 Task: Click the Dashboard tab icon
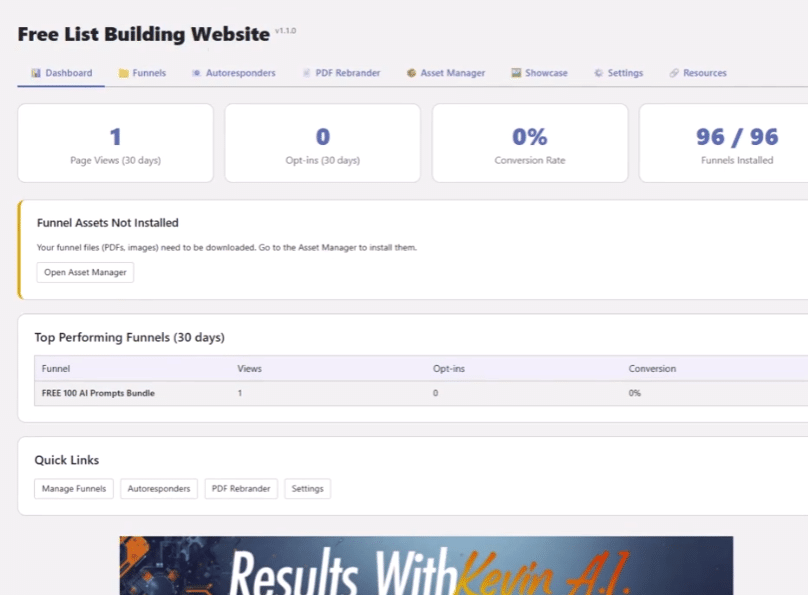pos(36,73)
